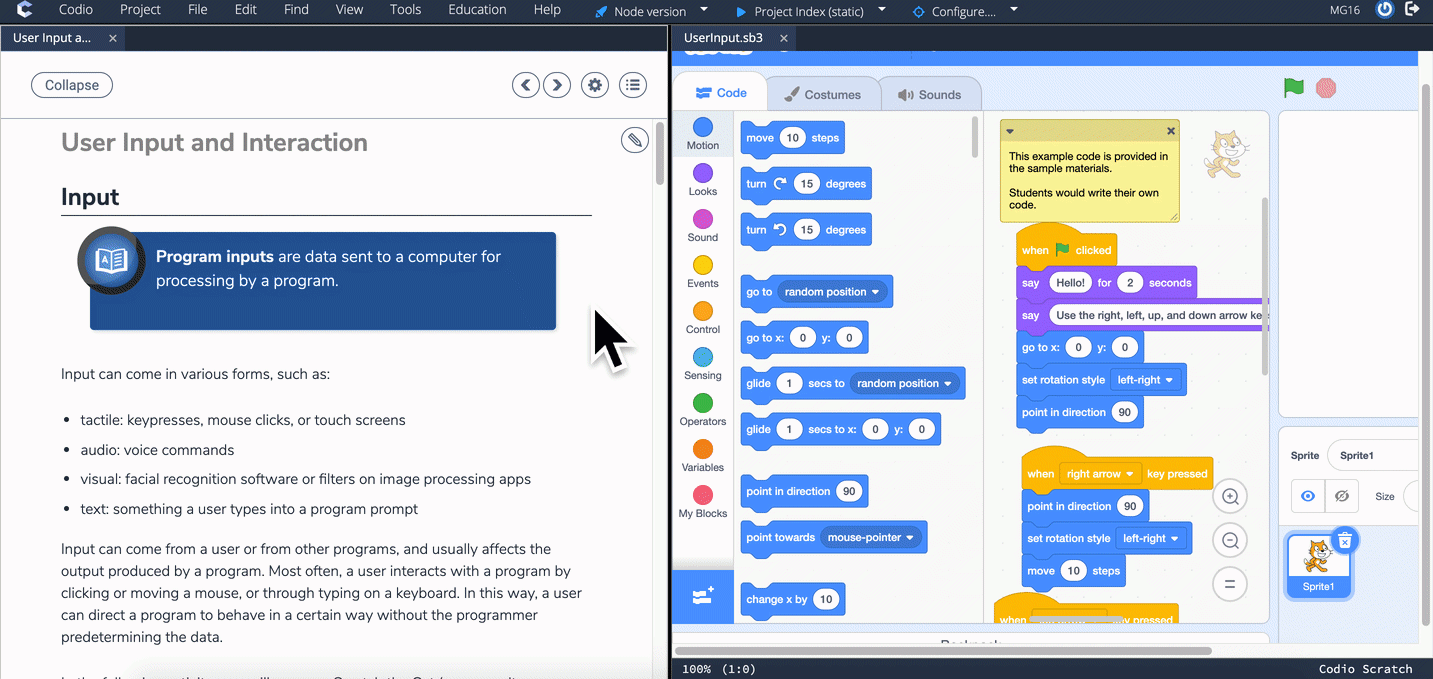Open random position dropdown in go to block
The image size is (1433, 679).
click(x=832, y=292)
